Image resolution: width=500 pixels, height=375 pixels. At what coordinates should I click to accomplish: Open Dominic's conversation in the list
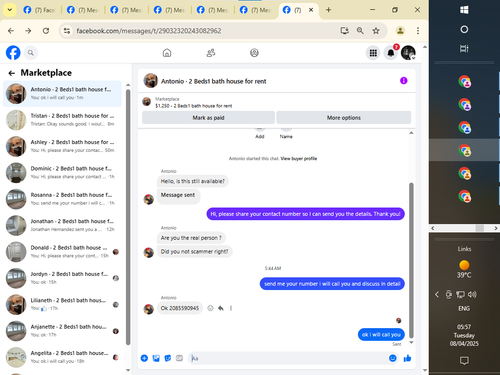(62, 173)
